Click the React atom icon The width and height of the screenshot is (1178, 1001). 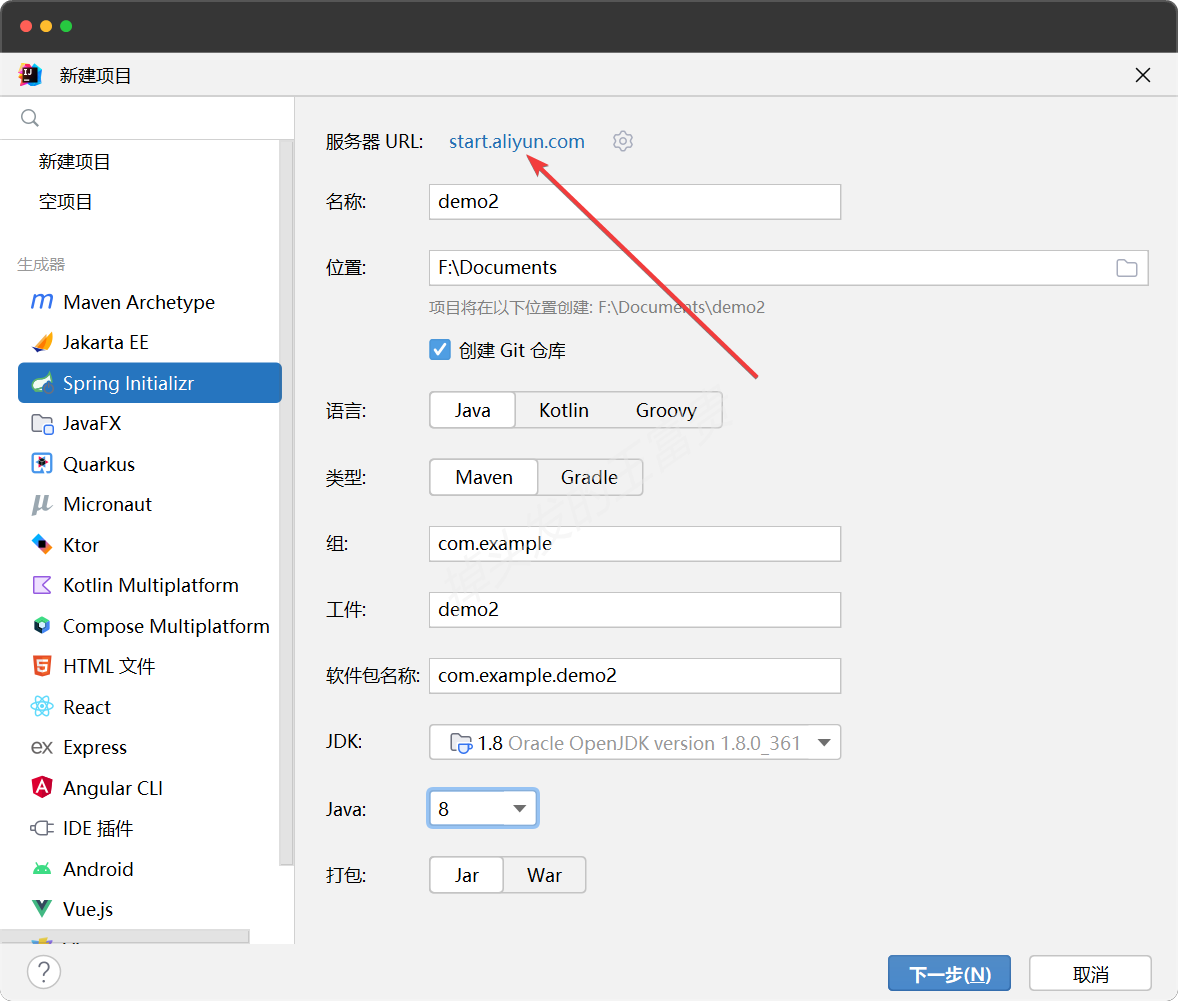tap(42, 706)
